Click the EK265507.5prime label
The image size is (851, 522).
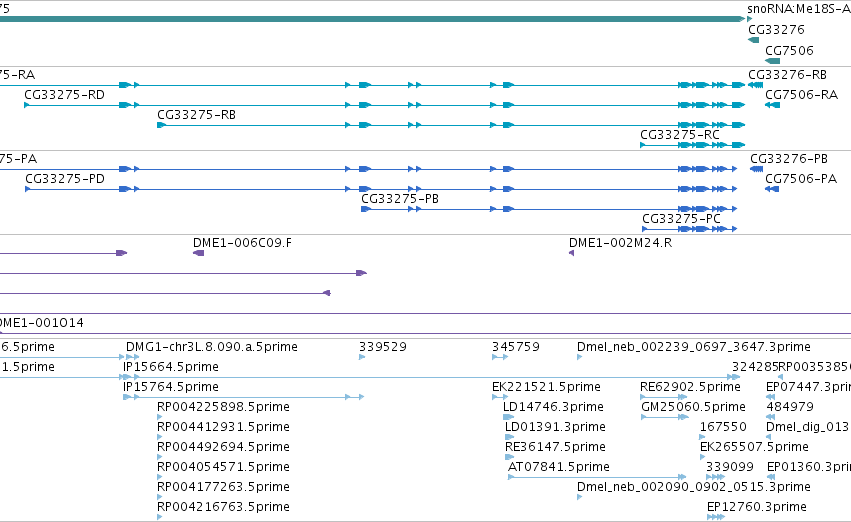(x=754, y=448)
